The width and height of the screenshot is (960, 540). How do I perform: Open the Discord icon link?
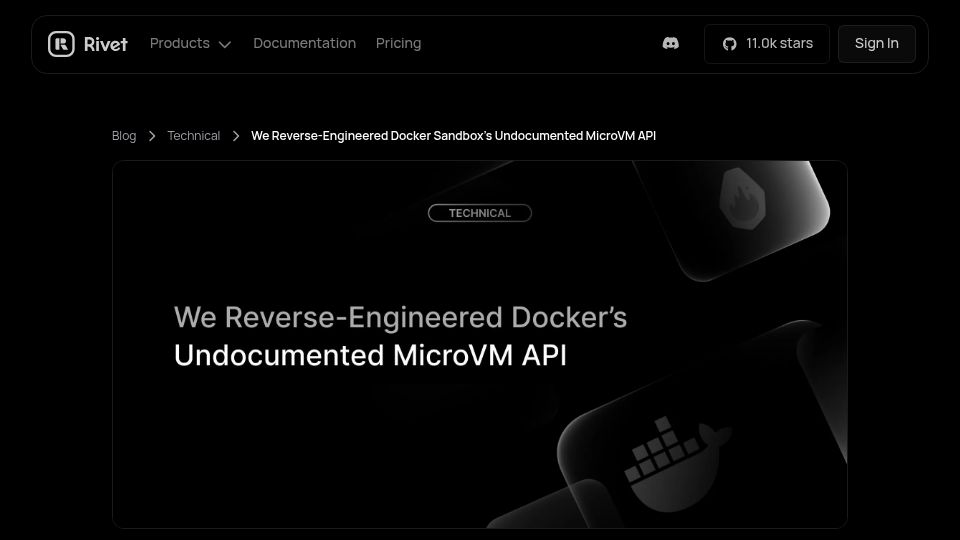(670, 43)
